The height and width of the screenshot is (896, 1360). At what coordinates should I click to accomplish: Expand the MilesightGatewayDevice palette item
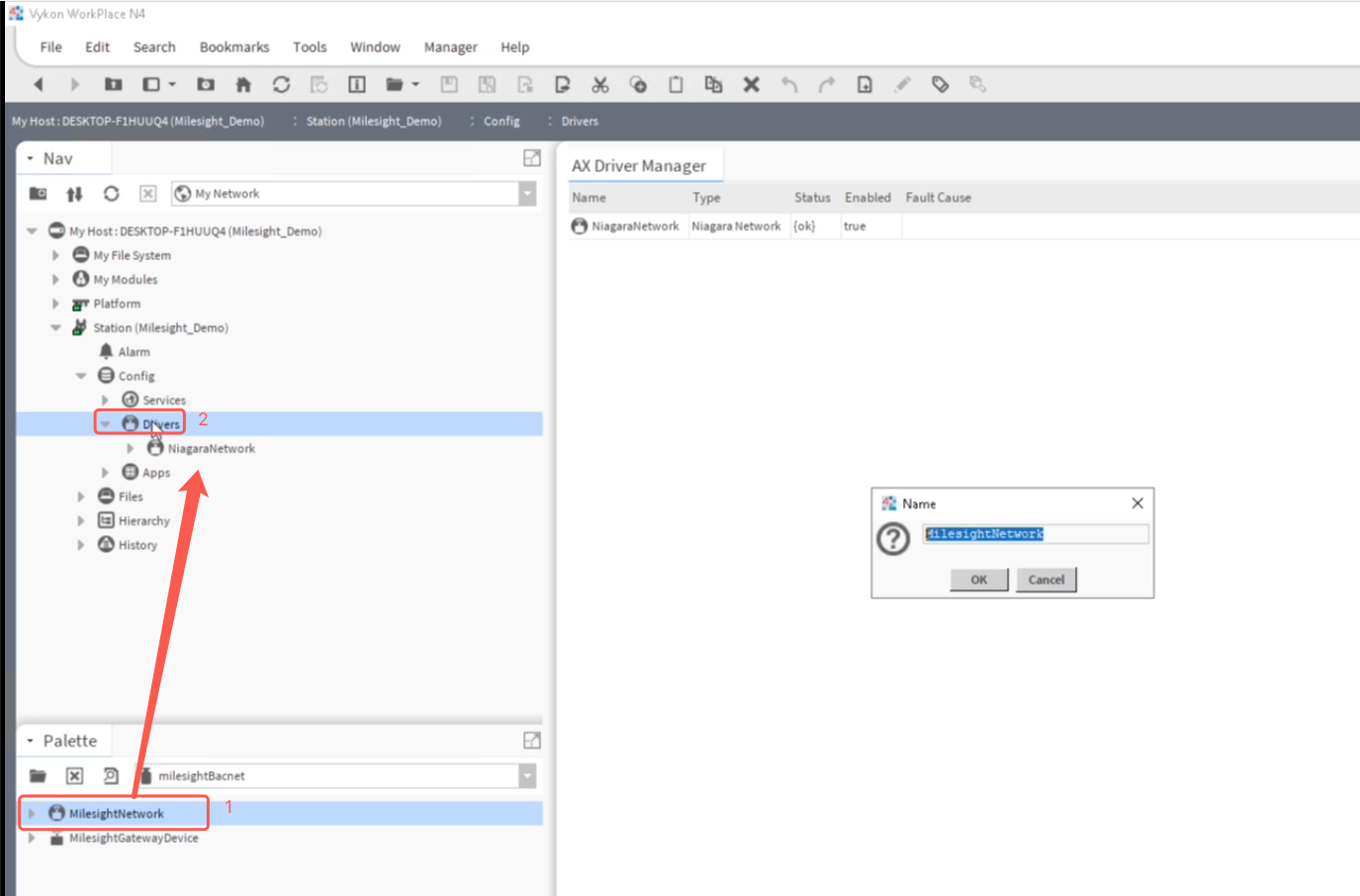pos(32,838)
